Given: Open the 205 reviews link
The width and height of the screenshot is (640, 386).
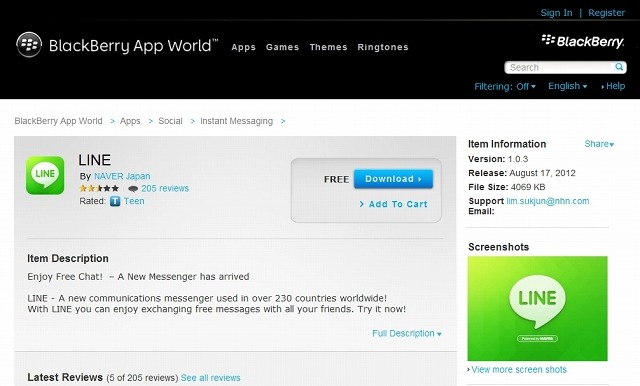Looking at the screenshot, I should pyautogui.click(x=165, y=189).
